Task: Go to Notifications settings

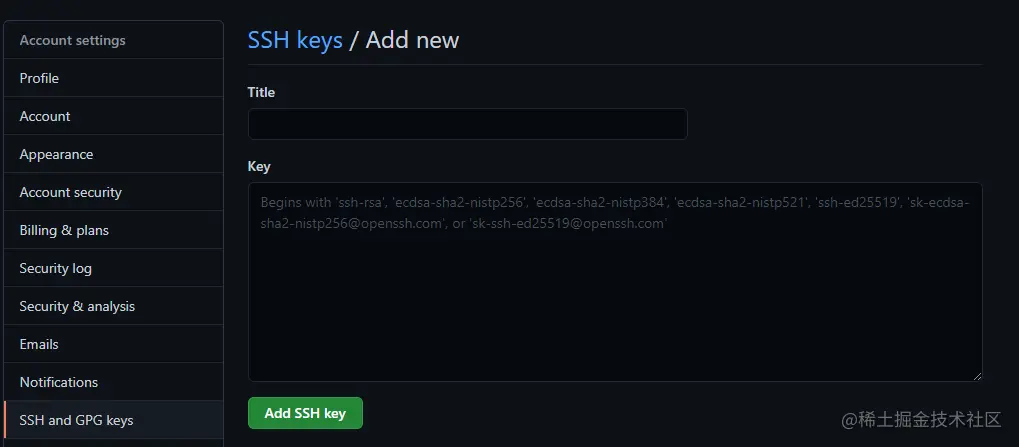Action: tap(59, 382)
